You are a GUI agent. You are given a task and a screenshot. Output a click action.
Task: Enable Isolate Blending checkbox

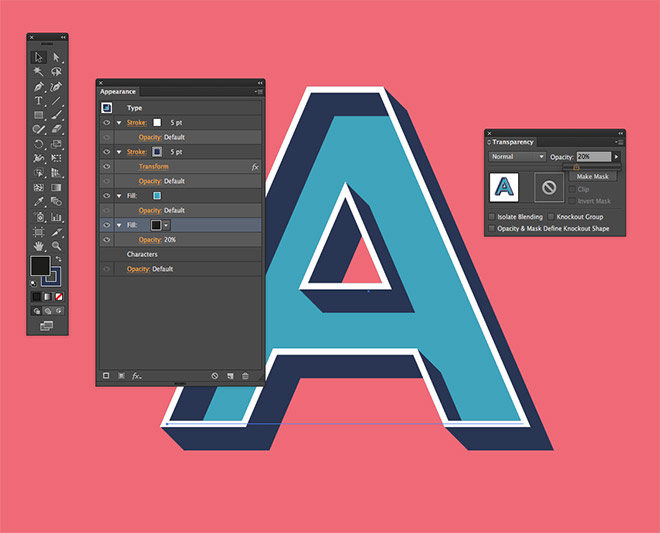tap(491, 217)
